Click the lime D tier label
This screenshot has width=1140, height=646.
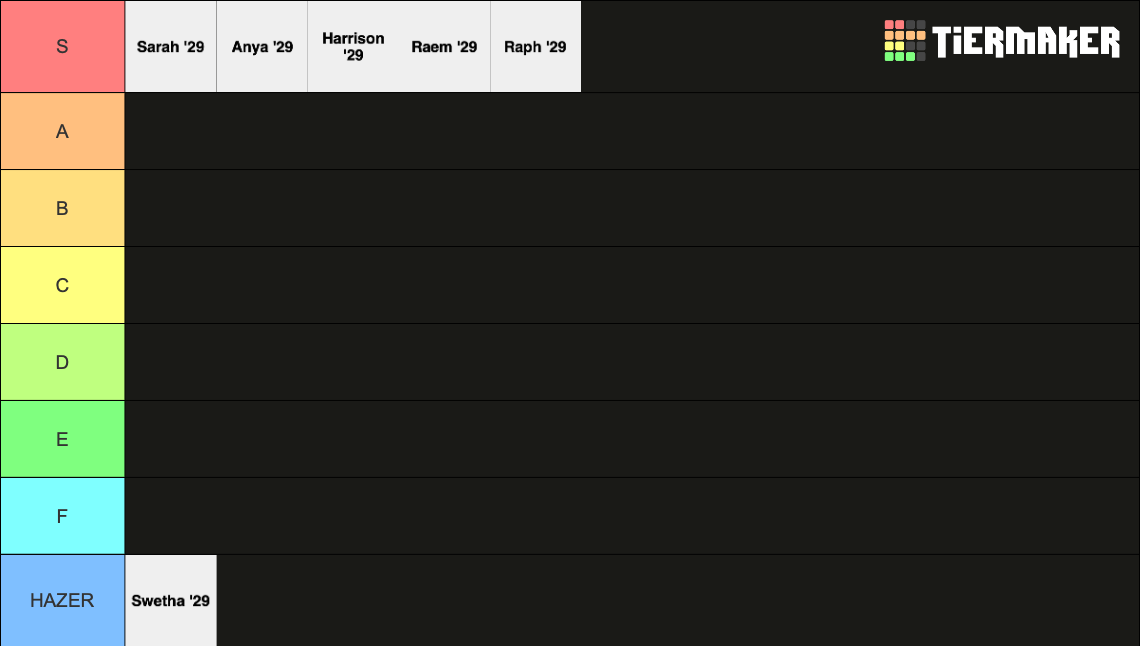coord(63,362)
